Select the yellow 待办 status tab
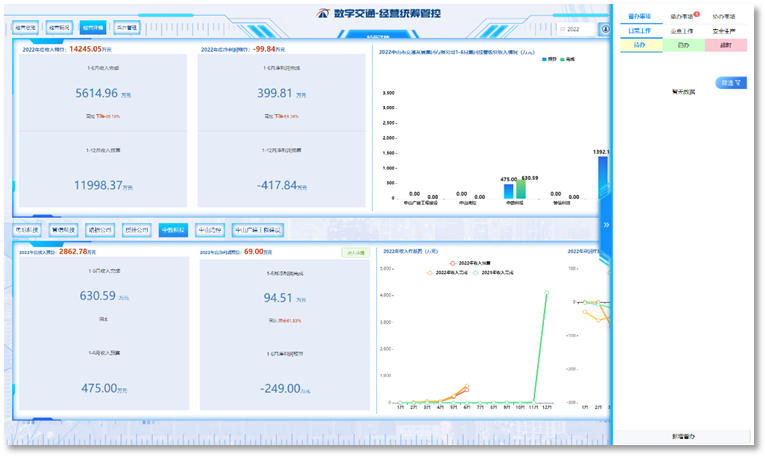This screenshot has width=767, height=458. pyautogui.click(x=641, y=45)
